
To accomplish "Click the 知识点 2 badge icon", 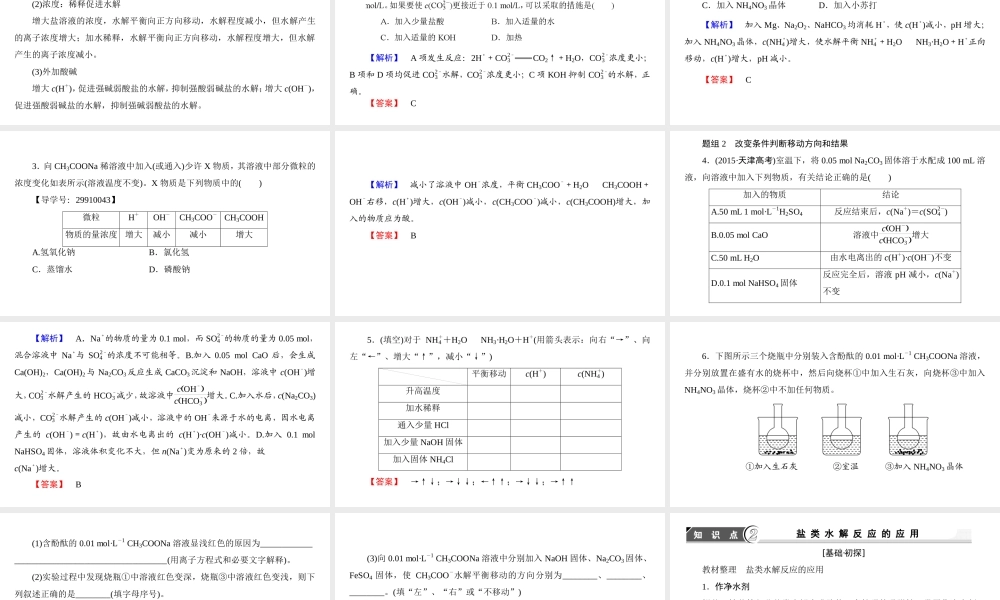I will 714,533.
